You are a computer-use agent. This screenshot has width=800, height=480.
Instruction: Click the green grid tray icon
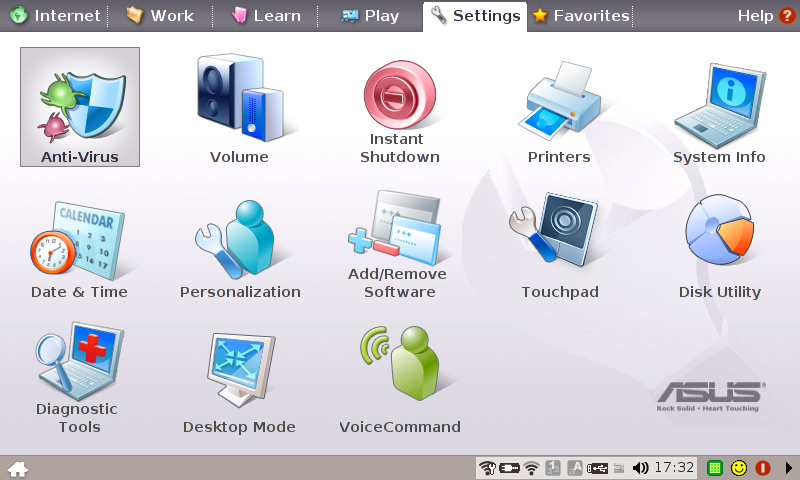[715, 468]
